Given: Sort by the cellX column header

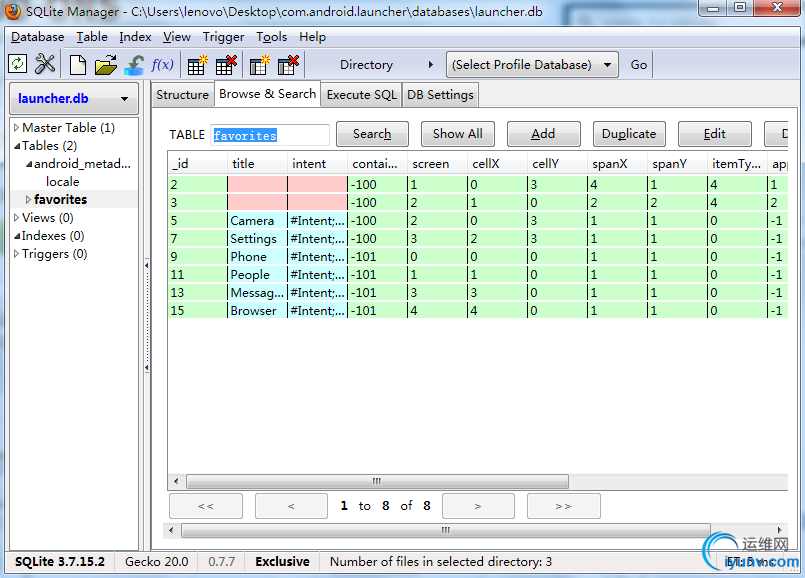Looking at the screenshot, I should click(x=497, y=164).
